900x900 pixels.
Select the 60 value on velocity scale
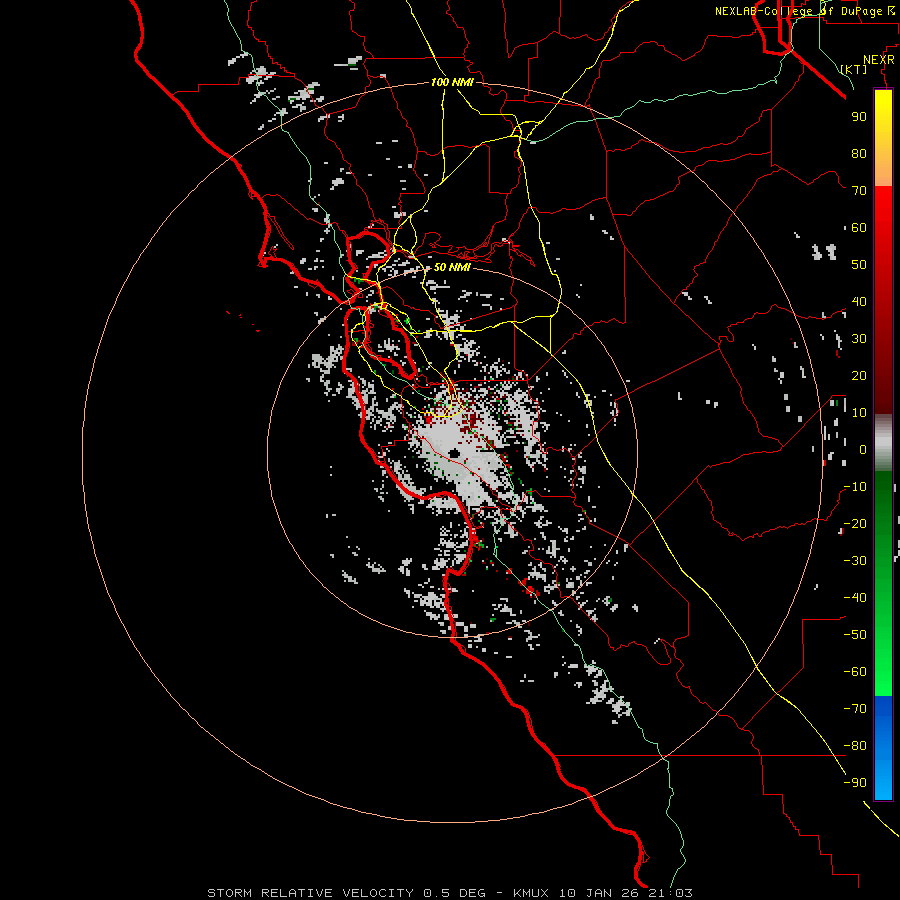coord(859,228)
